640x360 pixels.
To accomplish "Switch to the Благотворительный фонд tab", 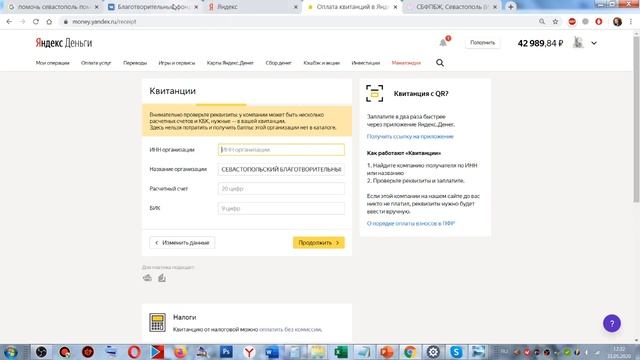I will [x=153, y=7].
